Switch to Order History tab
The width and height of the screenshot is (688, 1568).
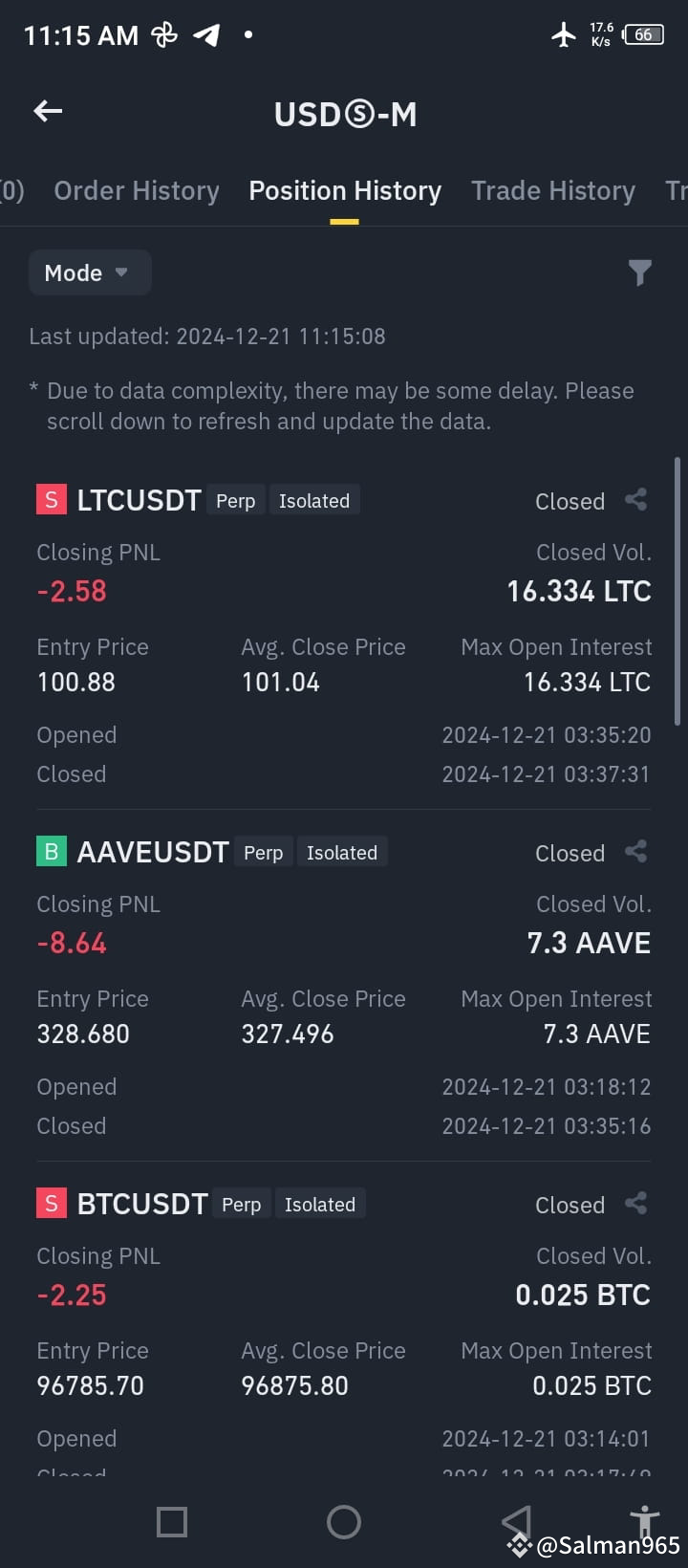pyautogui.click(x=137, y=191)
